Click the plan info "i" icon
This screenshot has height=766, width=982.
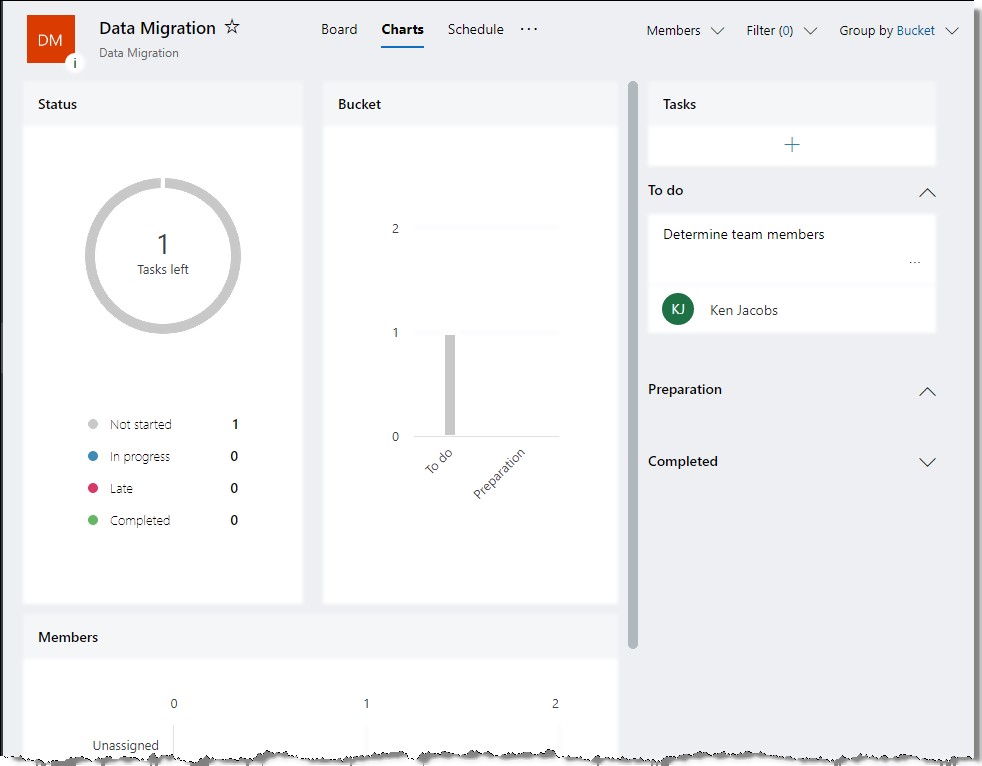[x=75, y=63]
